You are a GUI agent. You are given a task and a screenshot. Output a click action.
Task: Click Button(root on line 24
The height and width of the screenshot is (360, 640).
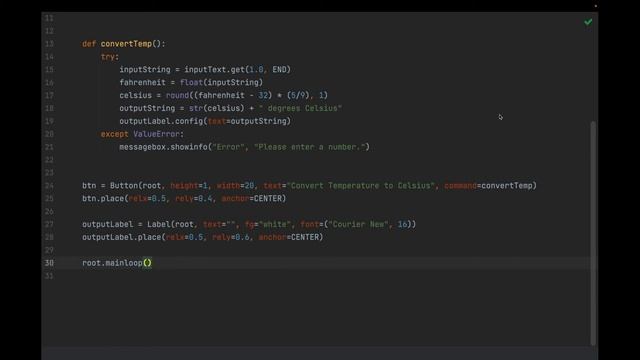135,186
